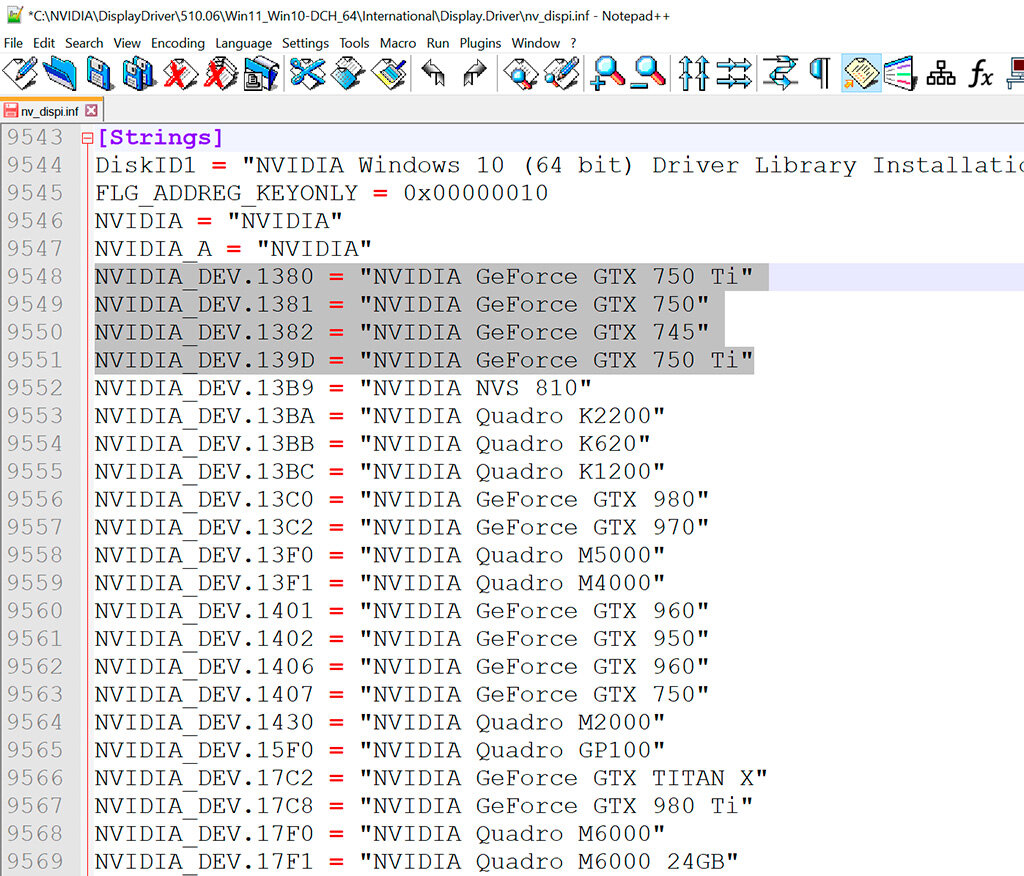Open the ? help menu

point(573,43)
